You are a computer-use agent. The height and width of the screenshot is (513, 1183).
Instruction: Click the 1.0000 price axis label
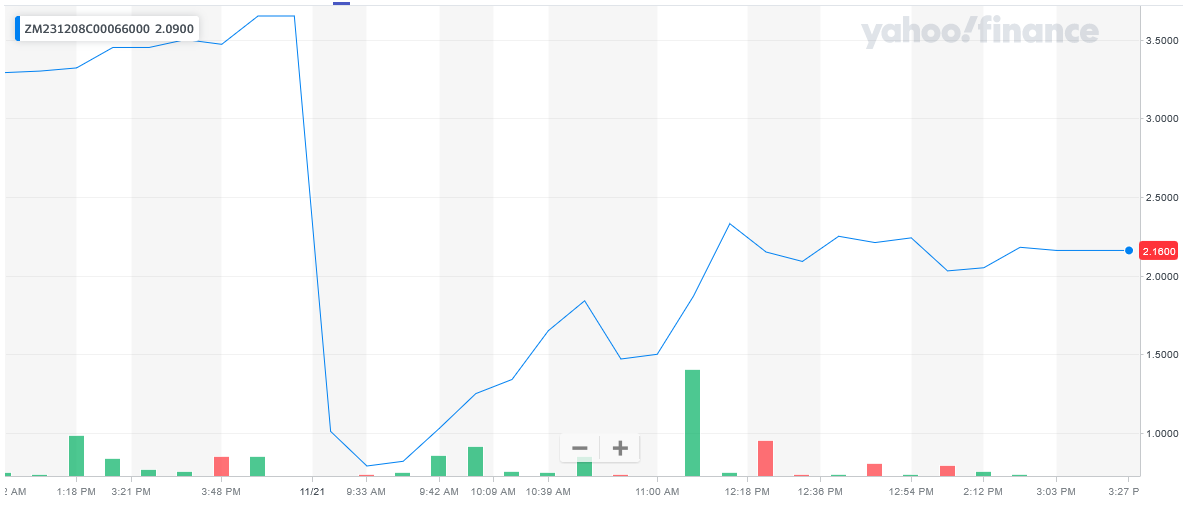tap(1160, 434)
